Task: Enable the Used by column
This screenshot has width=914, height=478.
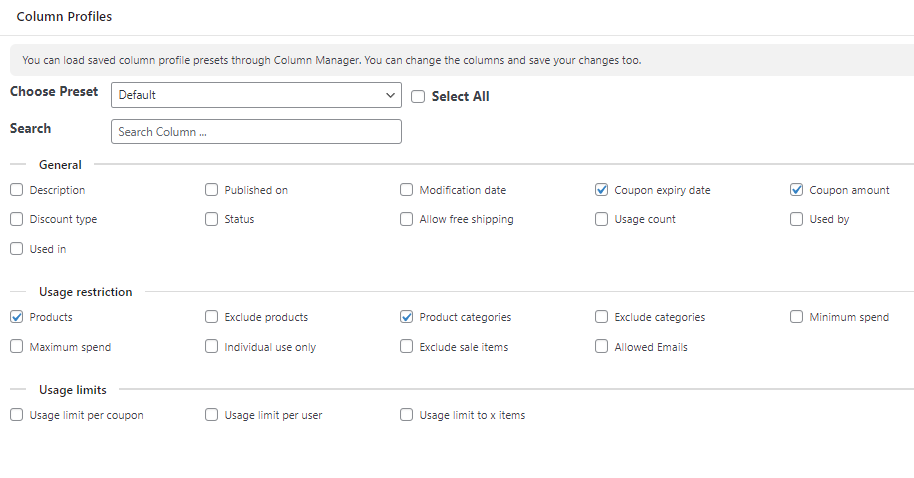Action: [x=796, y=219]
